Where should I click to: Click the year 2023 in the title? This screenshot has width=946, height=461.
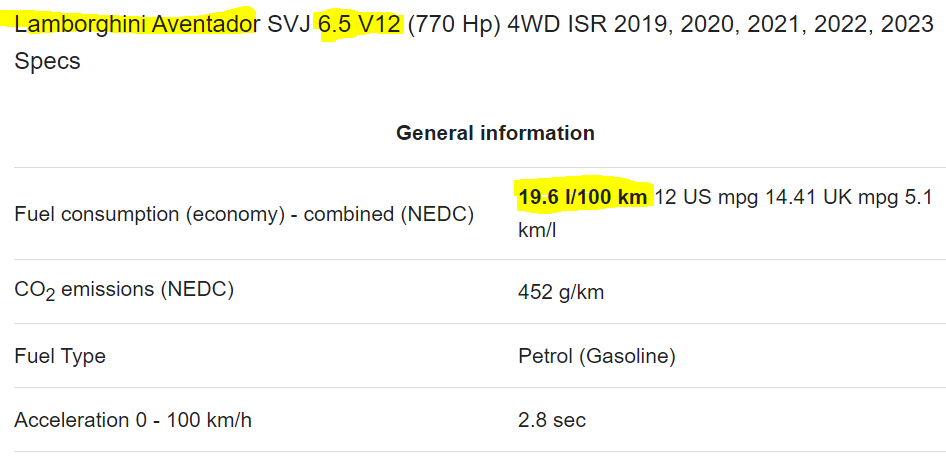pyautogui.click(x=907, y=25)
